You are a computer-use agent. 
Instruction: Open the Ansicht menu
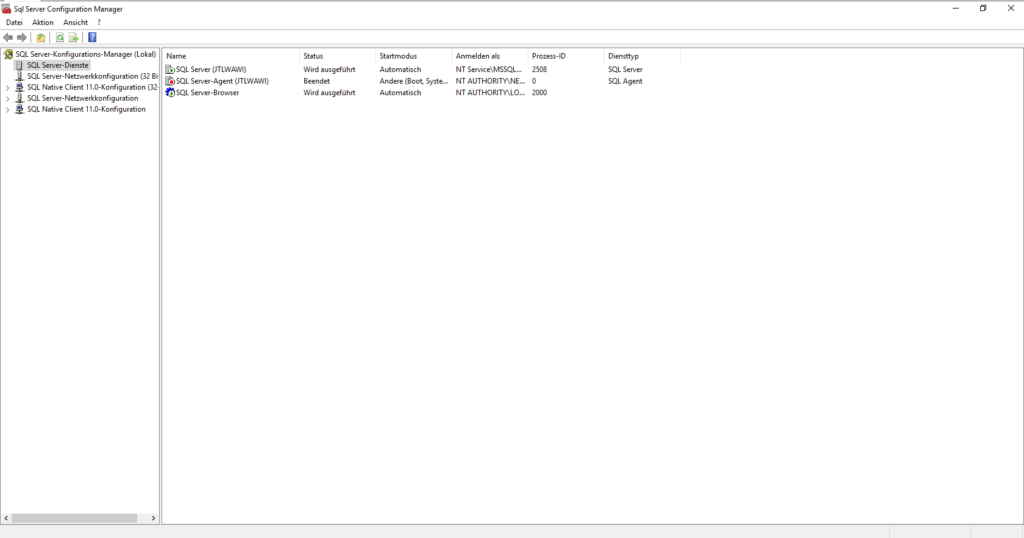(75, 22)
